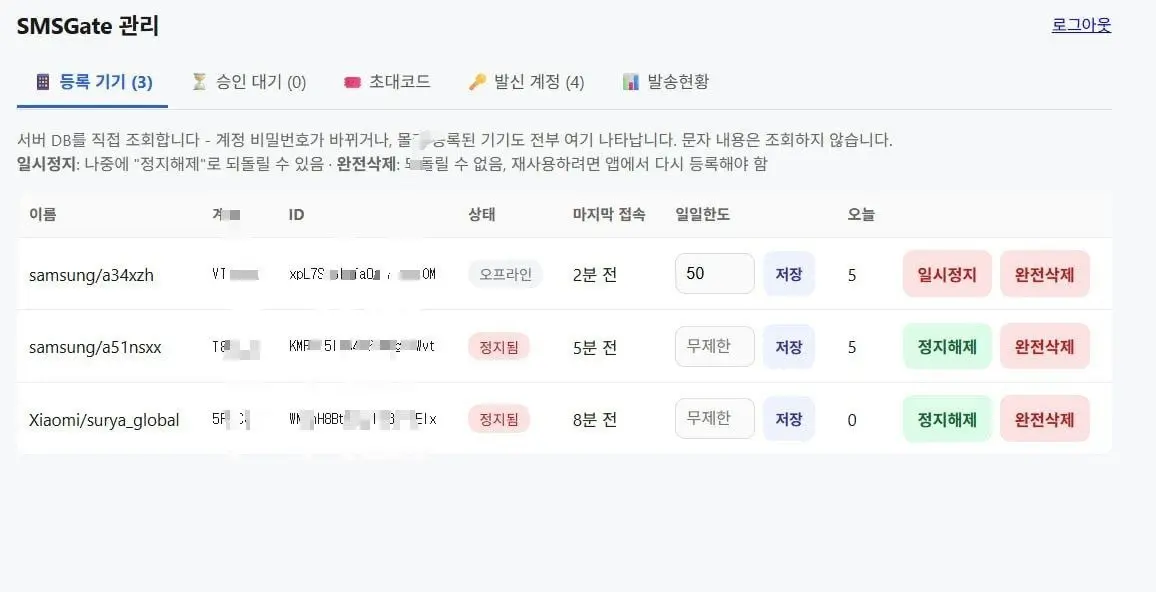
Task: Click the 오프라인 status badge
Action: click(x=506, y=274)
